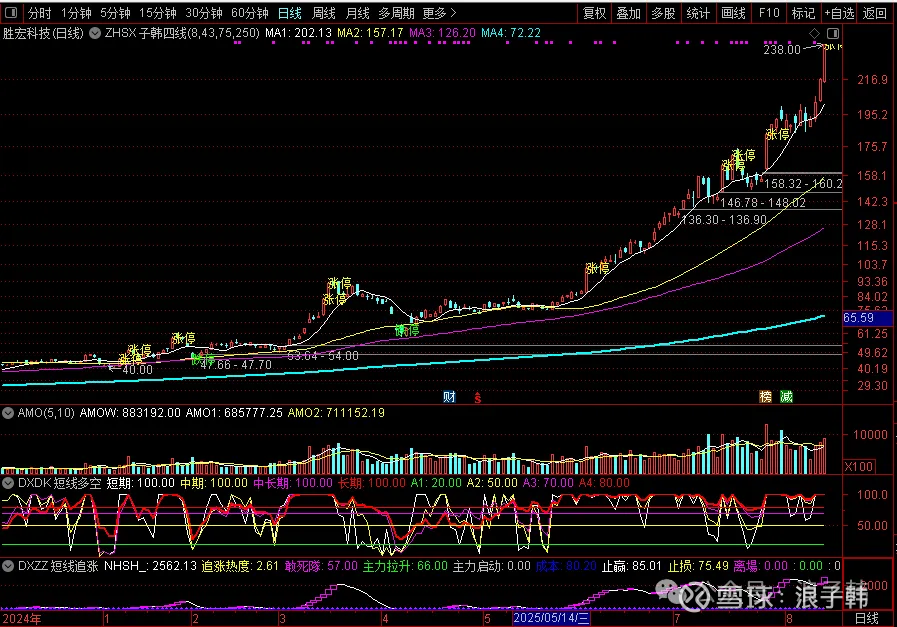Add stock via +自选 button

[x=839, y=13]
